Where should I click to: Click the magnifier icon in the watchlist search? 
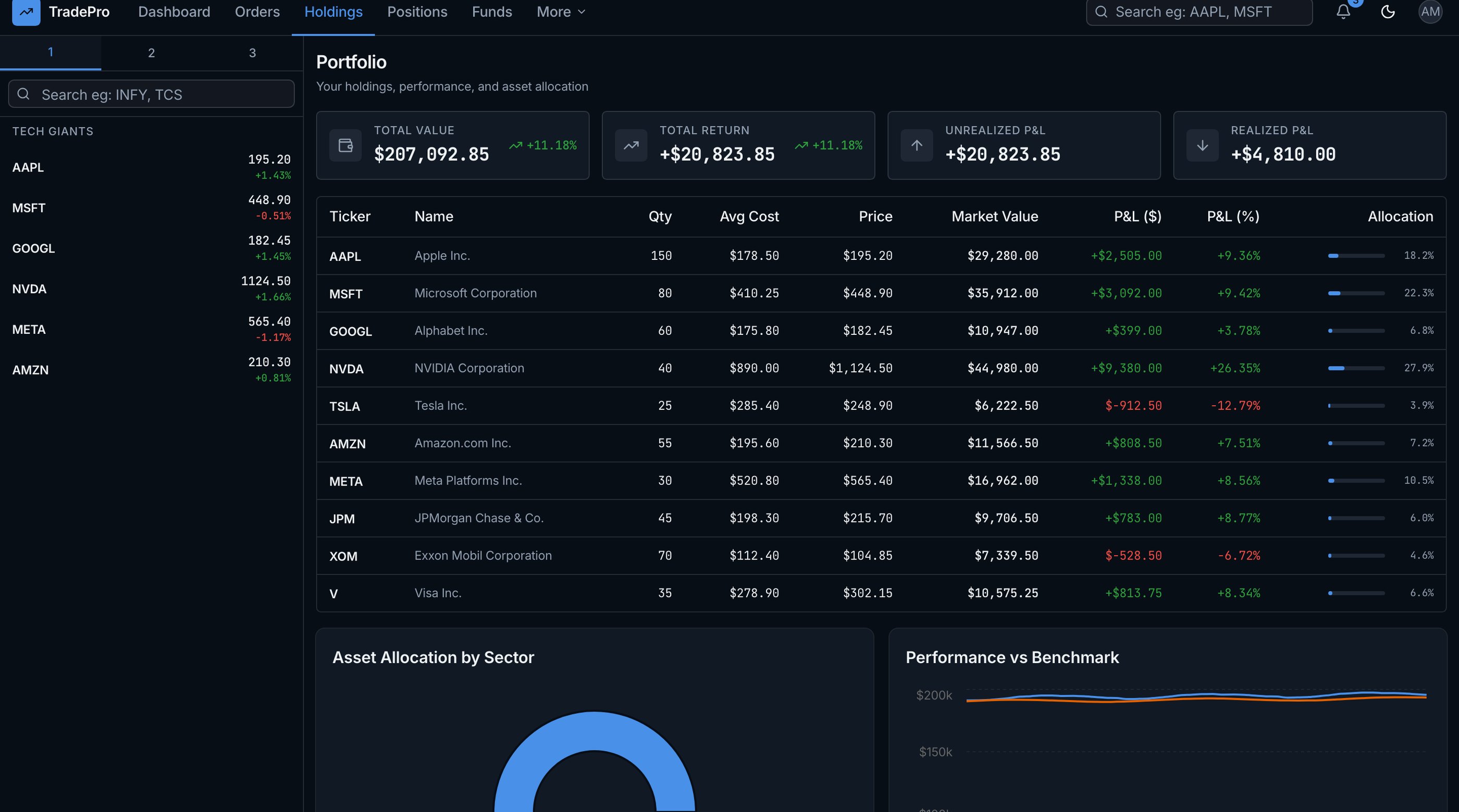[23, 94]
